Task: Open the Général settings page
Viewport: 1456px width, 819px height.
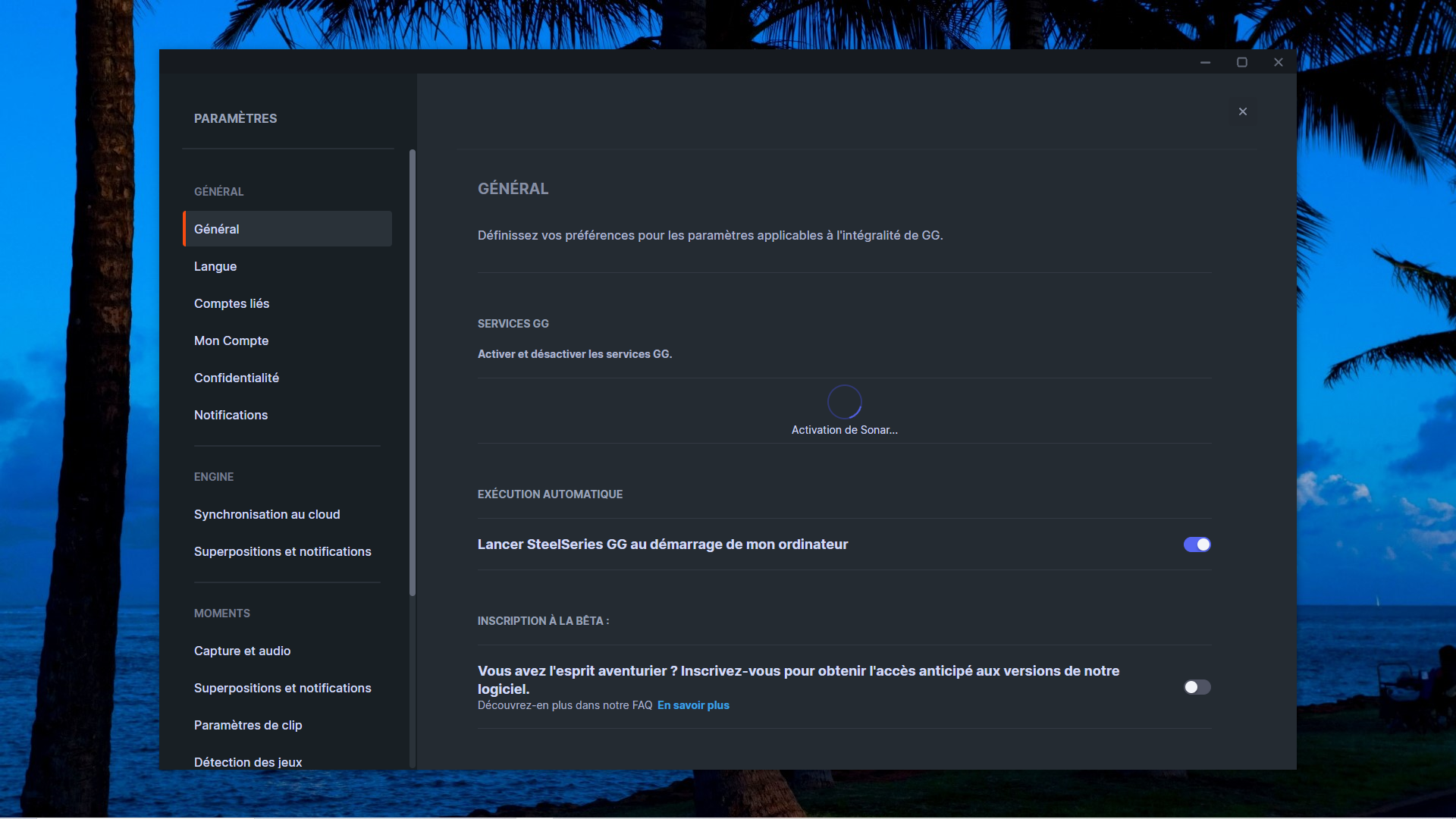Action: (287, 229)
